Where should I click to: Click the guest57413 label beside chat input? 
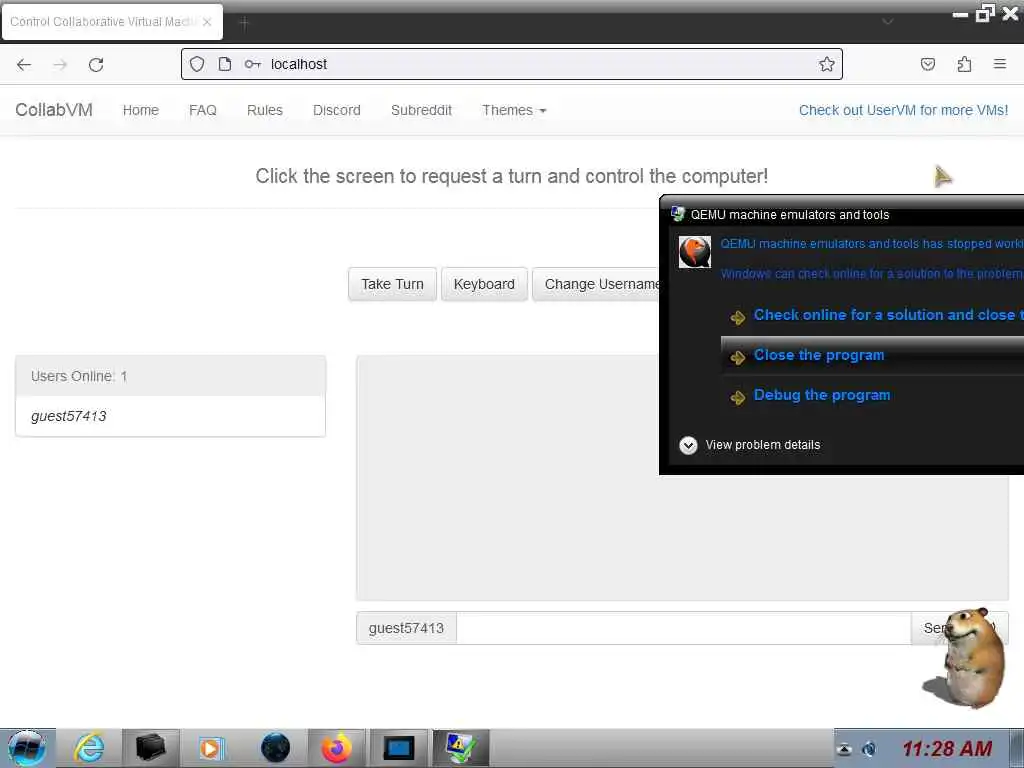[x=406, y=628]
